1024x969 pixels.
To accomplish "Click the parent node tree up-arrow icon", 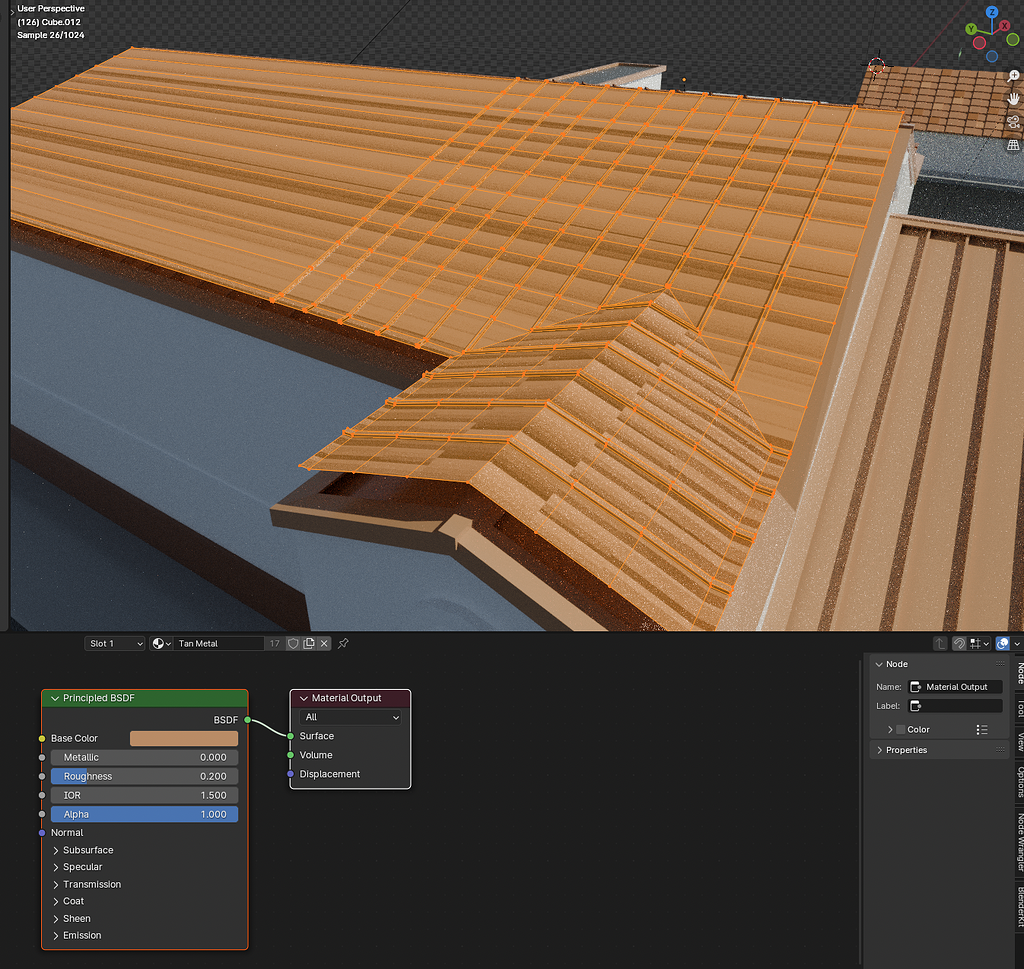I will 940,644.
